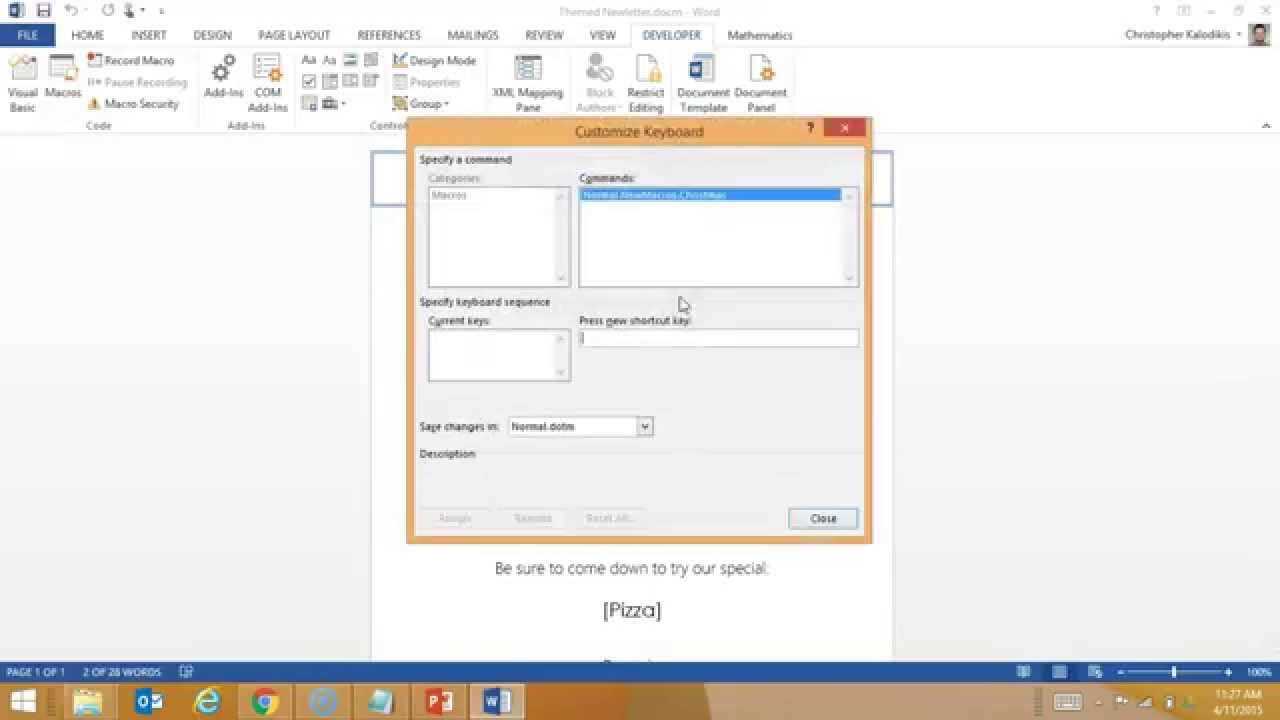
Task: Switch to the REVIEW tab
Action: 544,35
